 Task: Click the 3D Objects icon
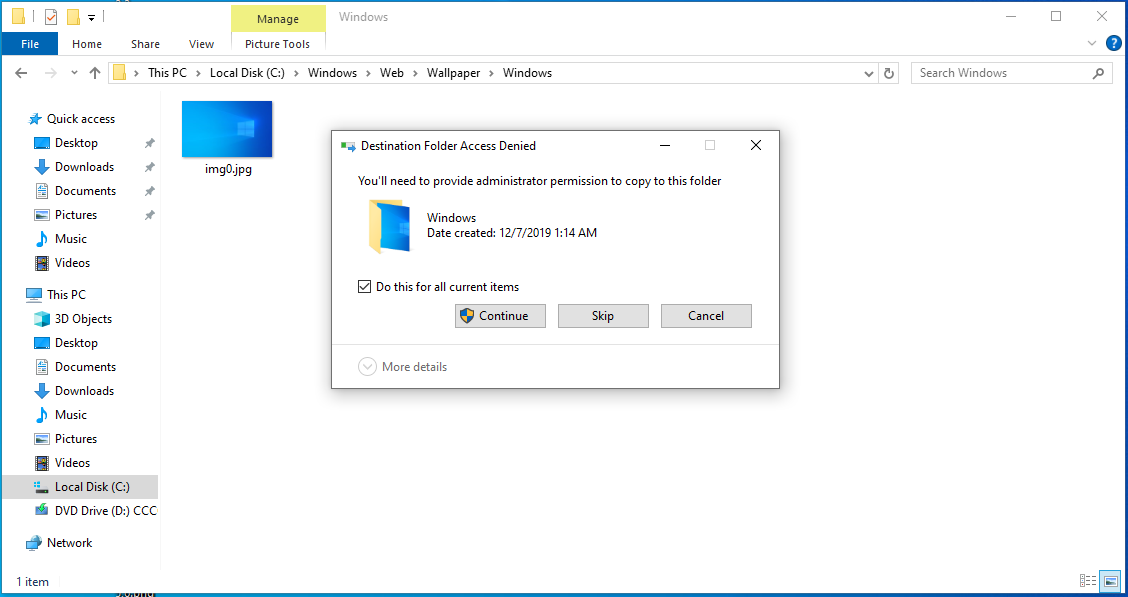[x=42, y=319]
